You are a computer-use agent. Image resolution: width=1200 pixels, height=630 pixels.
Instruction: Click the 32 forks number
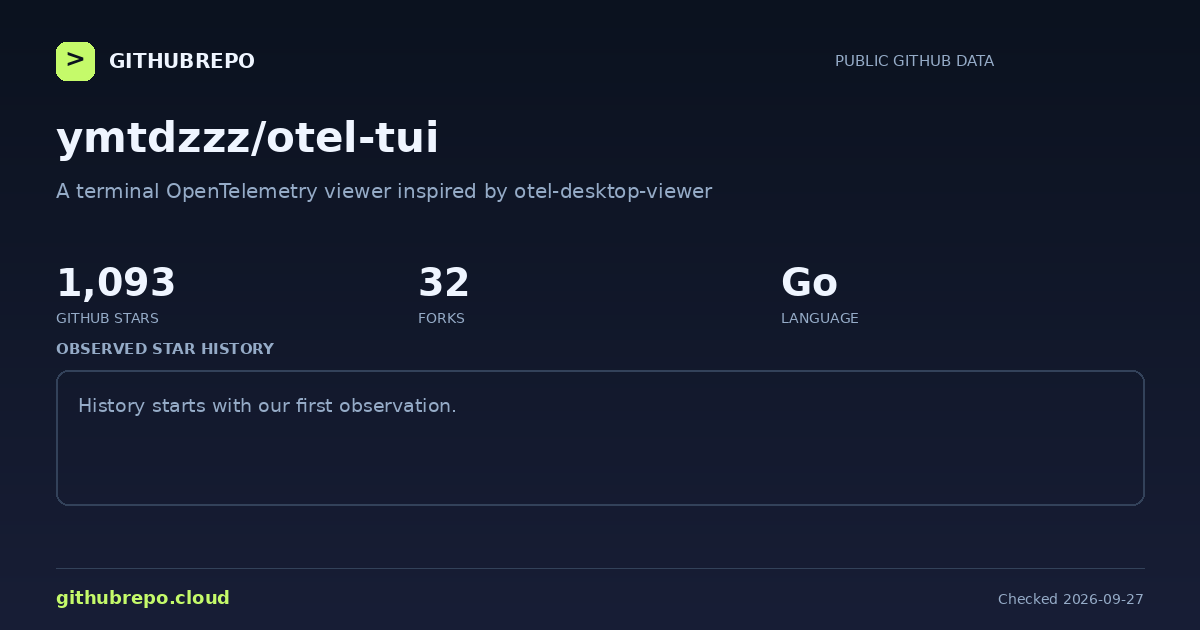point(444,283)
